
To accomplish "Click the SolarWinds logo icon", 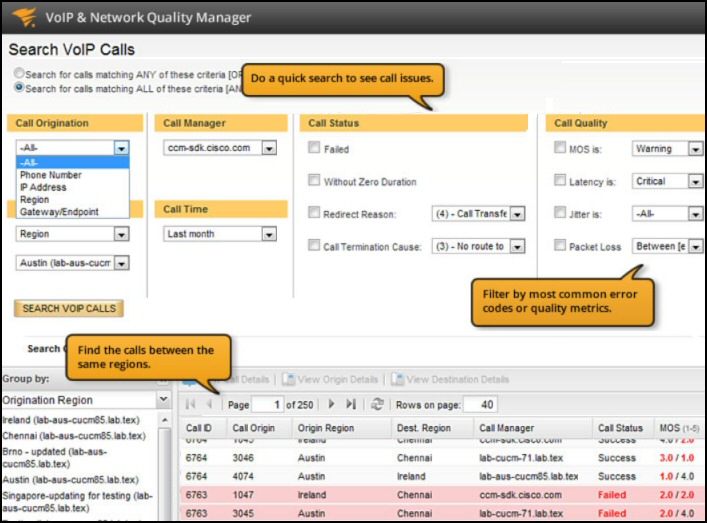I will point(25,17).
